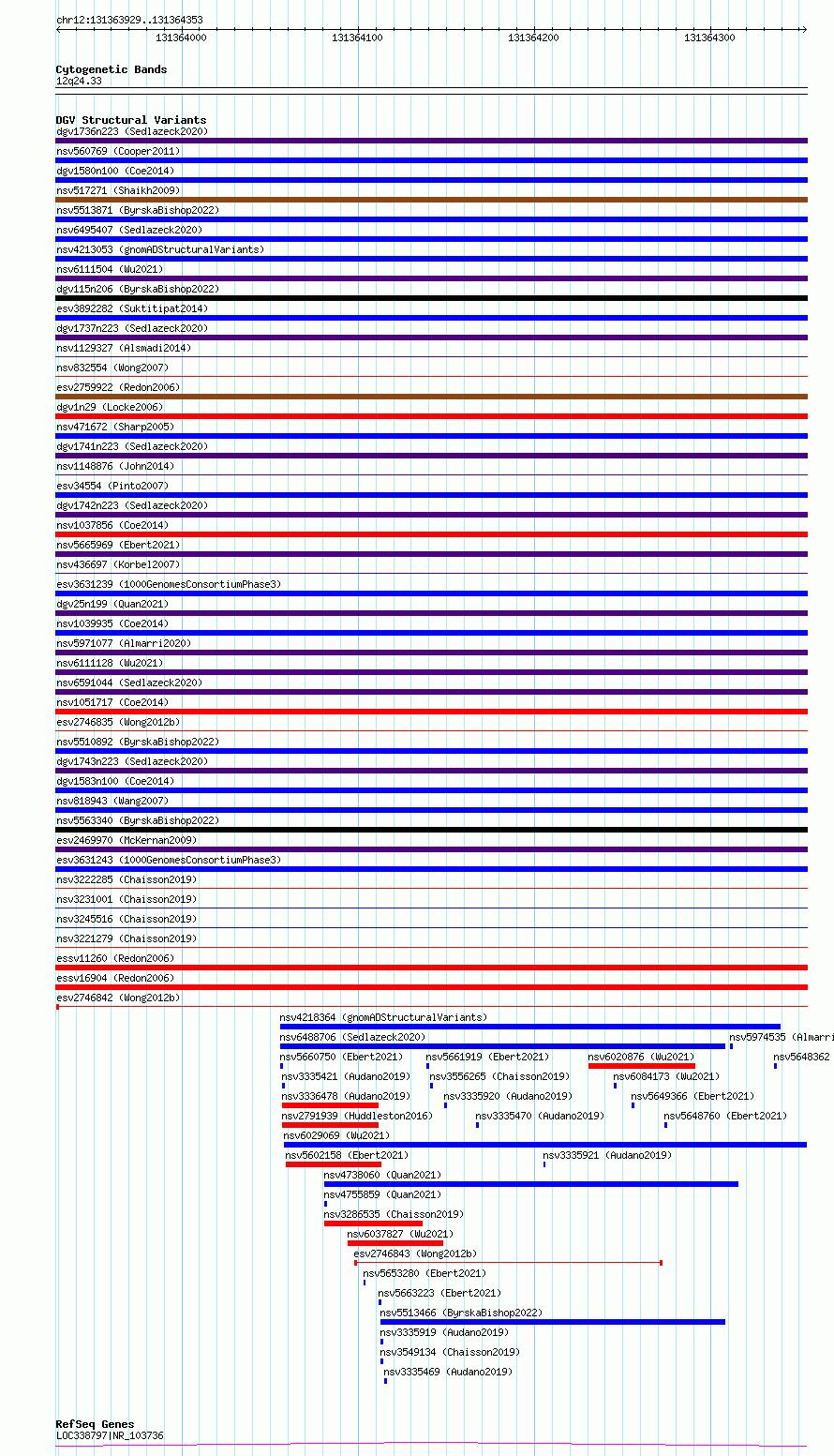Open nsv1148876 (John2014) variant label
The image size is (834, 1456).
click(x=115, y=466)
